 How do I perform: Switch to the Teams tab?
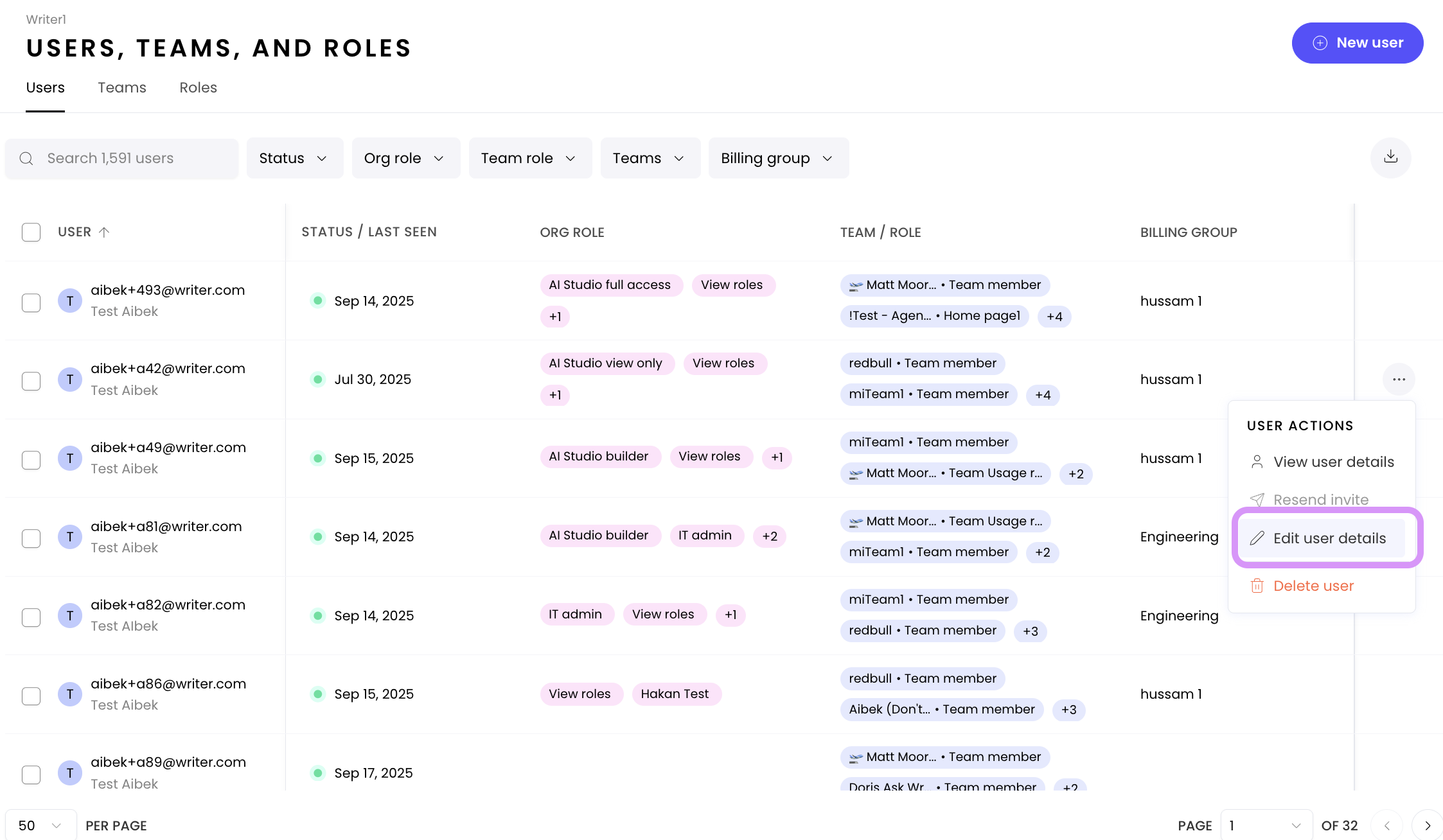coord(122,88)
